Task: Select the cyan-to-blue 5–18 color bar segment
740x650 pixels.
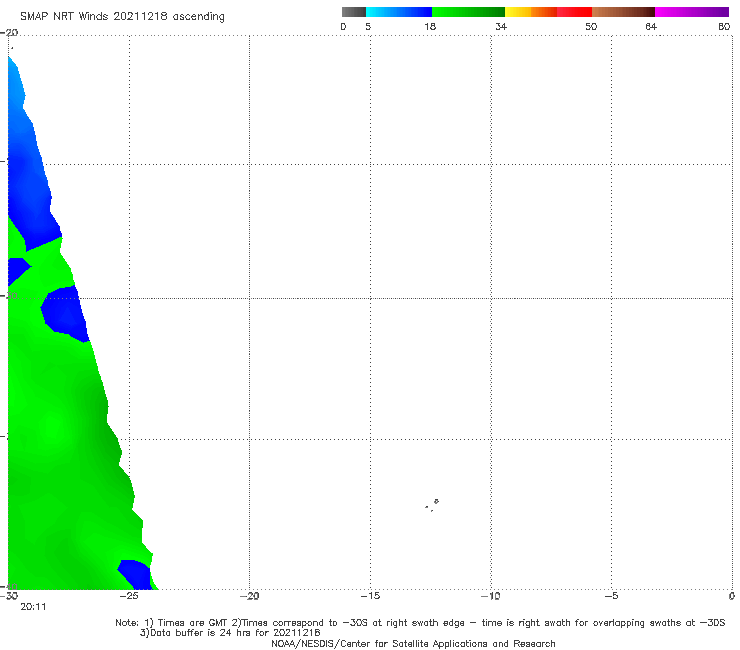Action: tap(399, 12)
